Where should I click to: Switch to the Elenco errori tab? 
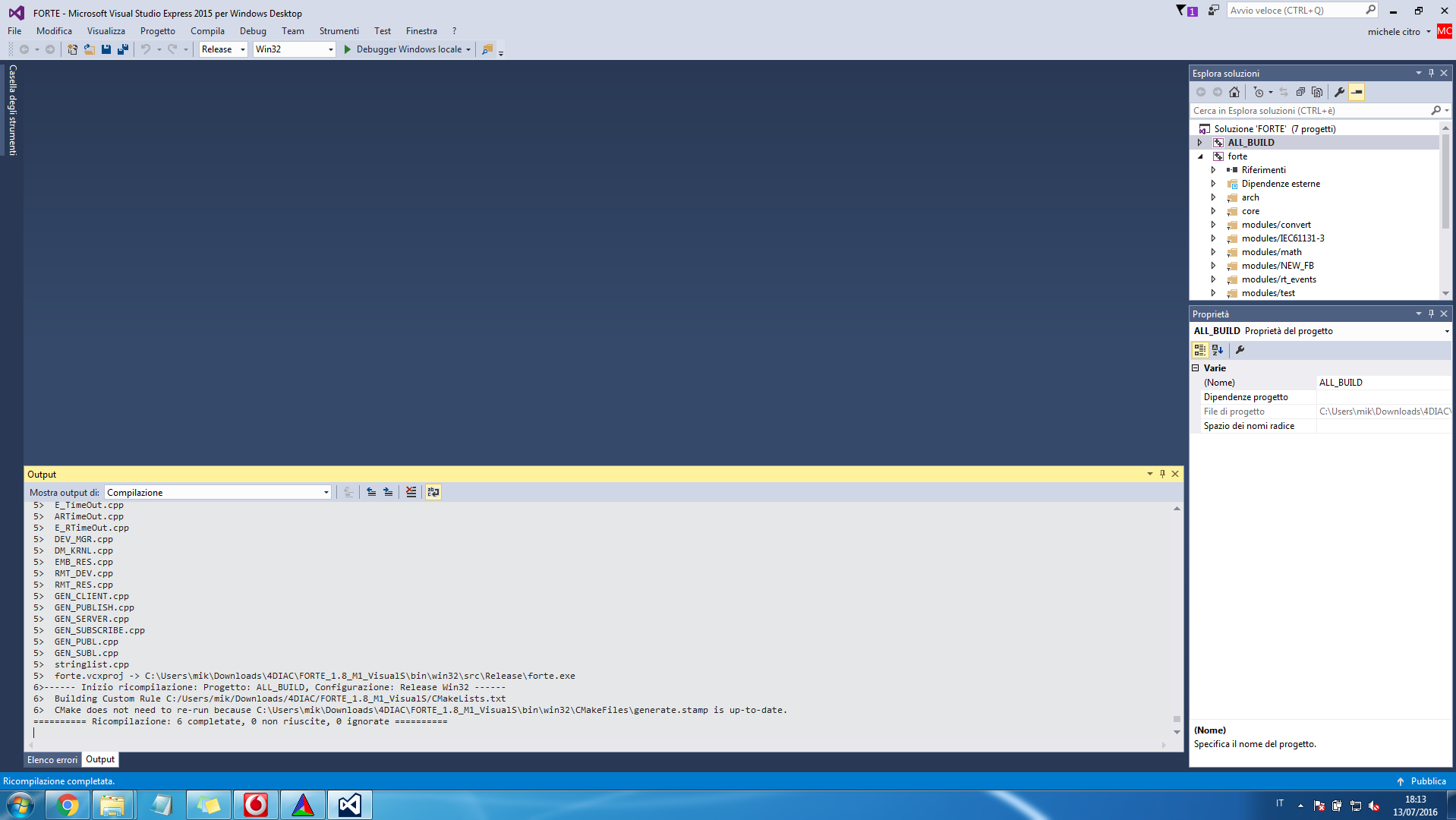52,760
